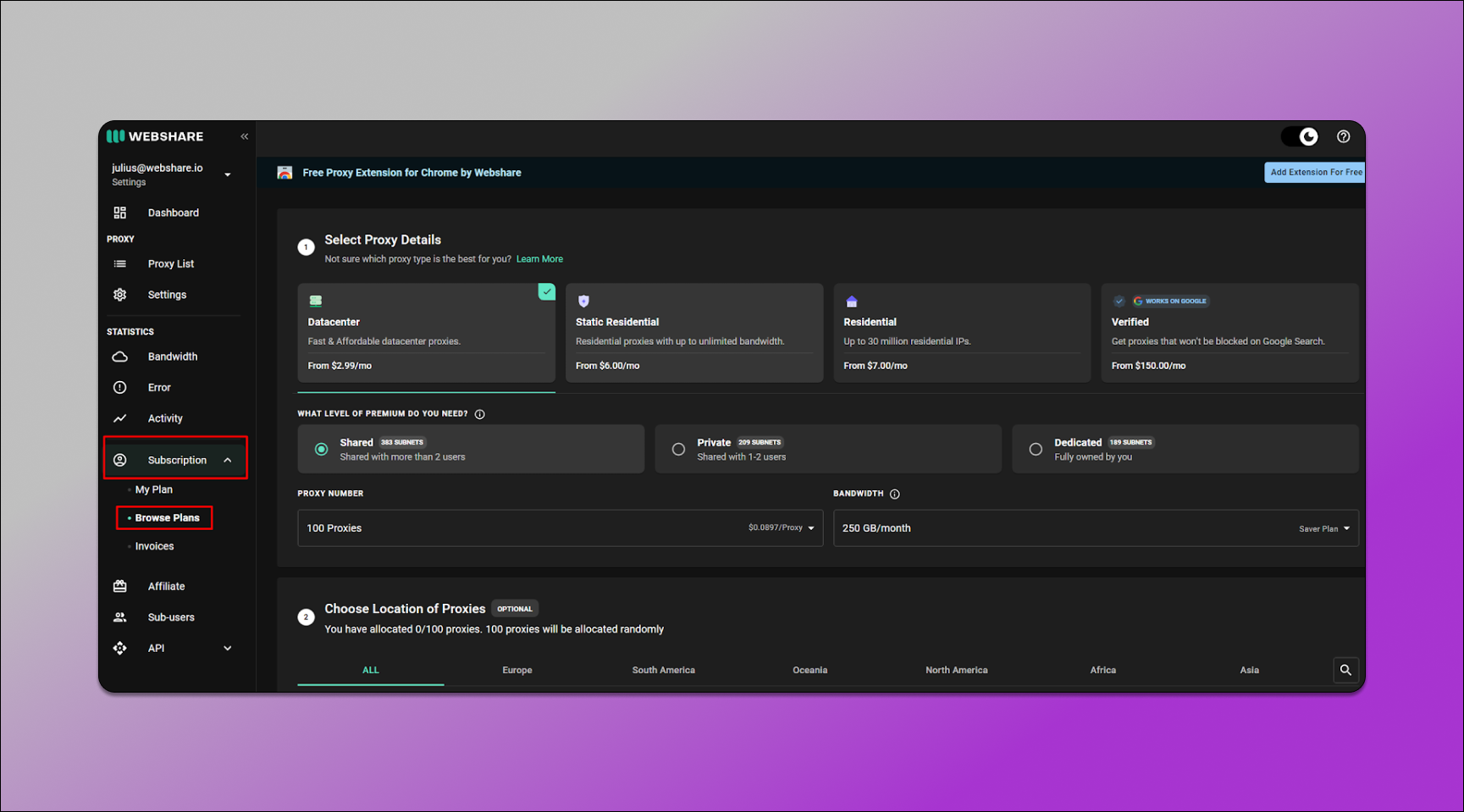Click the Proxy List icon
This screenshot has width=1464, height=812.
(x=120, y=264)
